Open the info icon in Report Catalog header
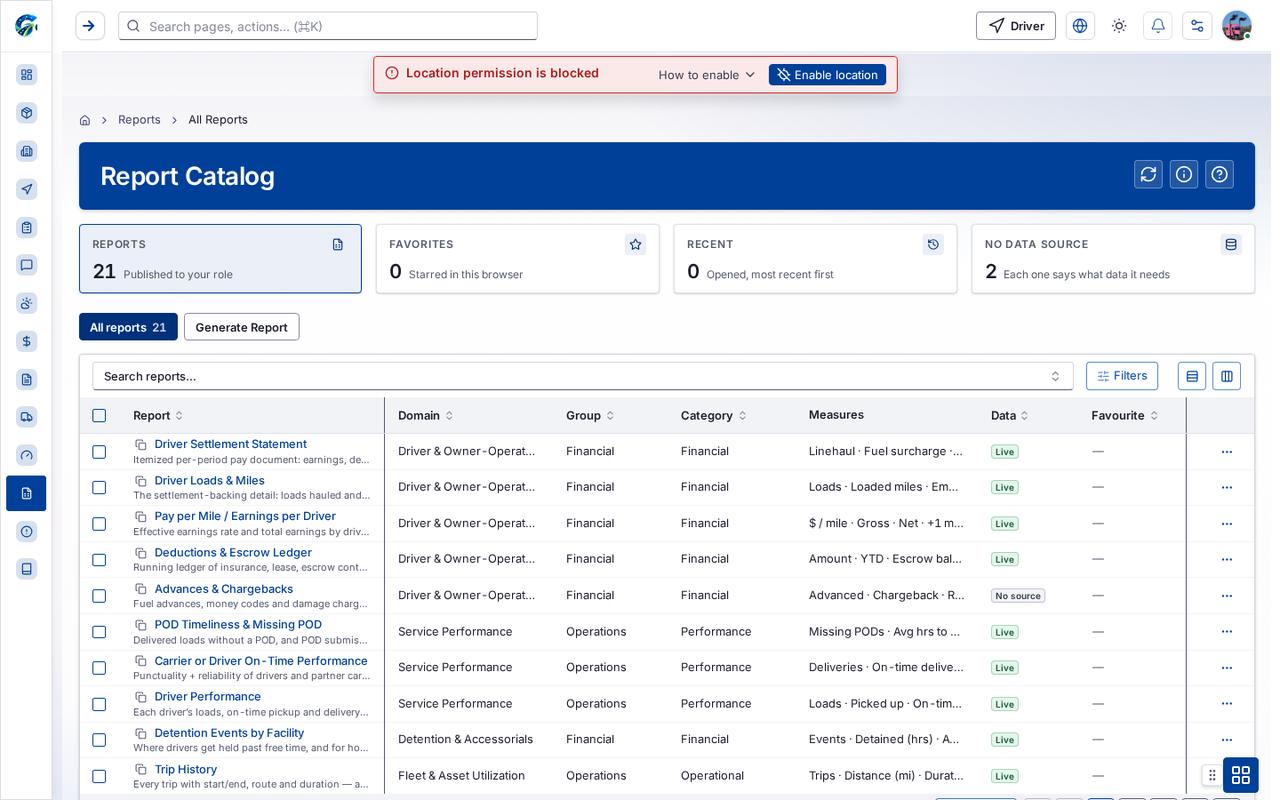 (x=1184, y=174)
